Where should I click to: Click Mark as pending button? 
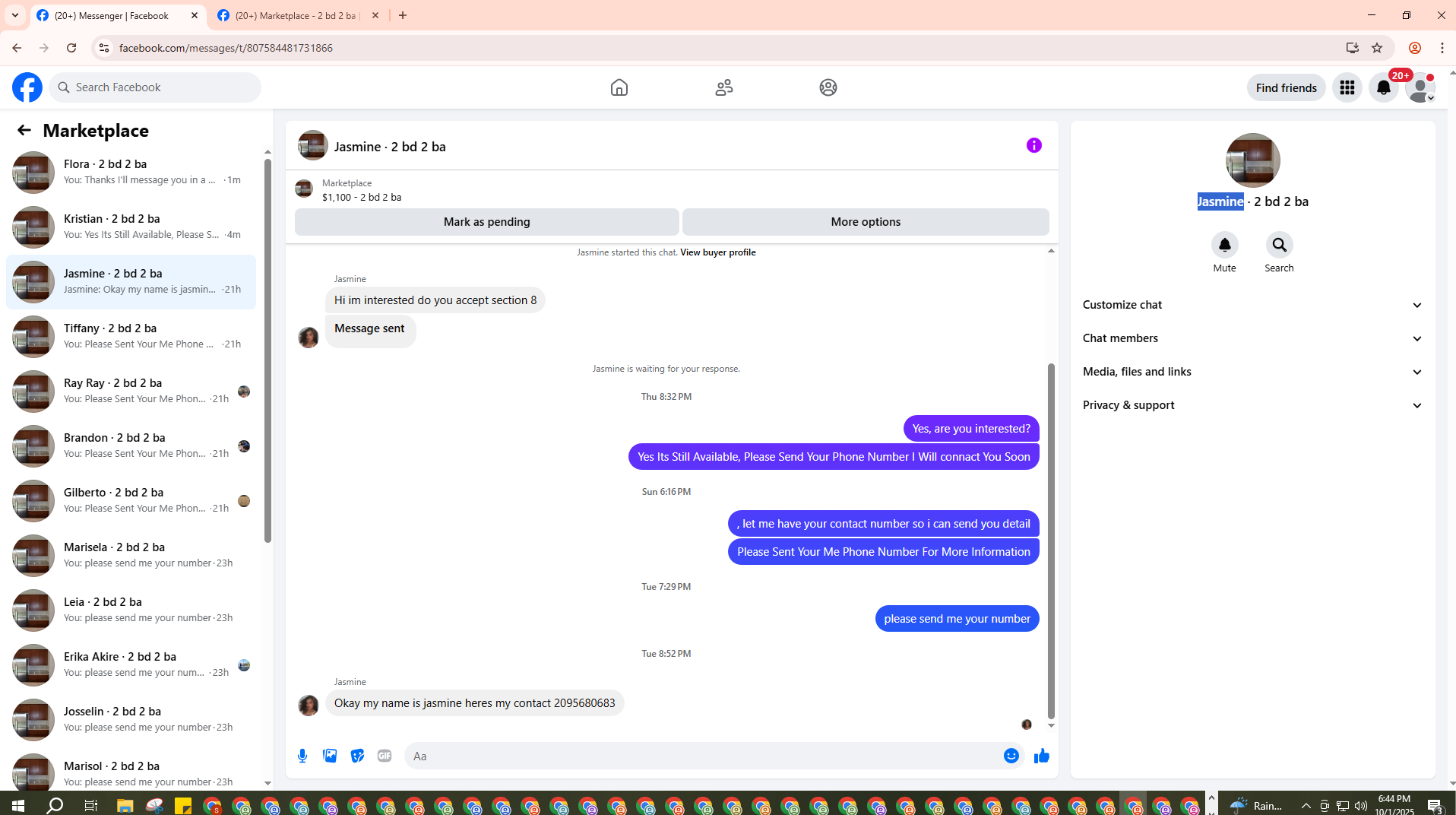487,222
